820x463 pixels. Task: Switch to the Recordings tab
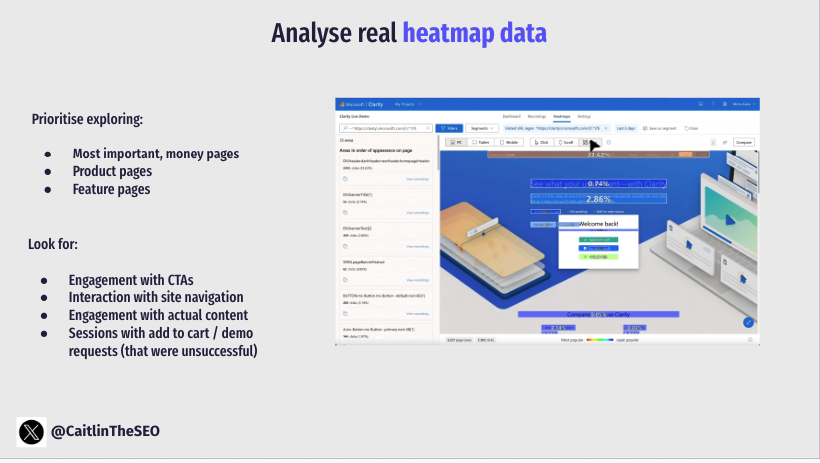(537, 117)
